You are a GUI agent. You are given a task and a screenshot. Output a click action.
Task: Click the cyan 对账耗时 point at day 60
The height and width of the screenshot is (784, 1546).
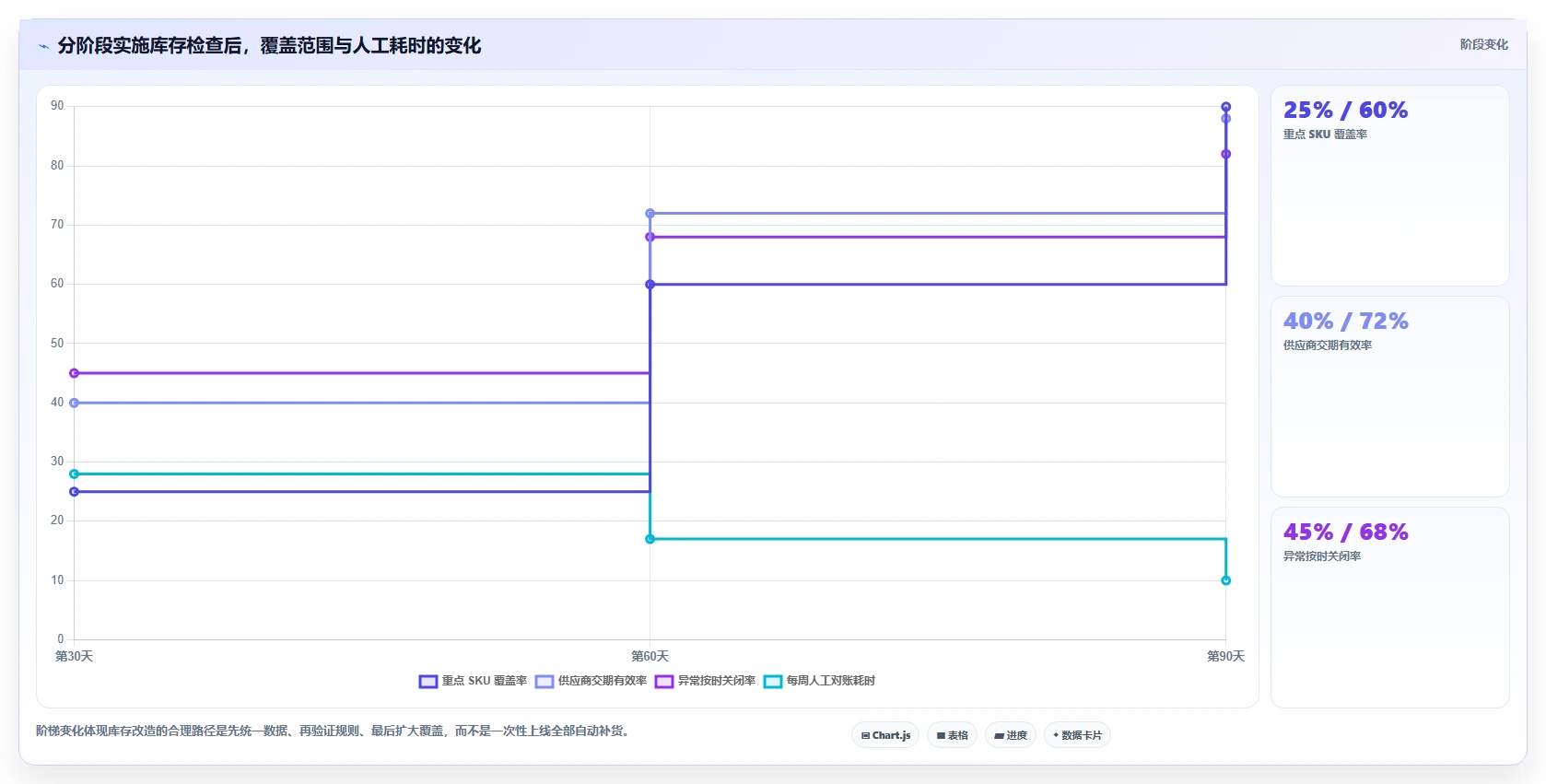(x=650, y=539)
